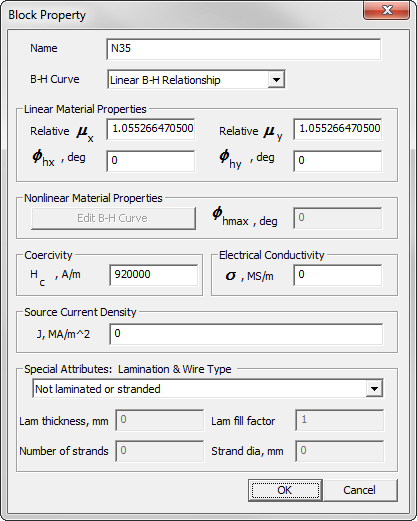Click the Strand dia mm field
This screenshot has height=521, width=417.
pyautogui.click(x=340, y=451)
